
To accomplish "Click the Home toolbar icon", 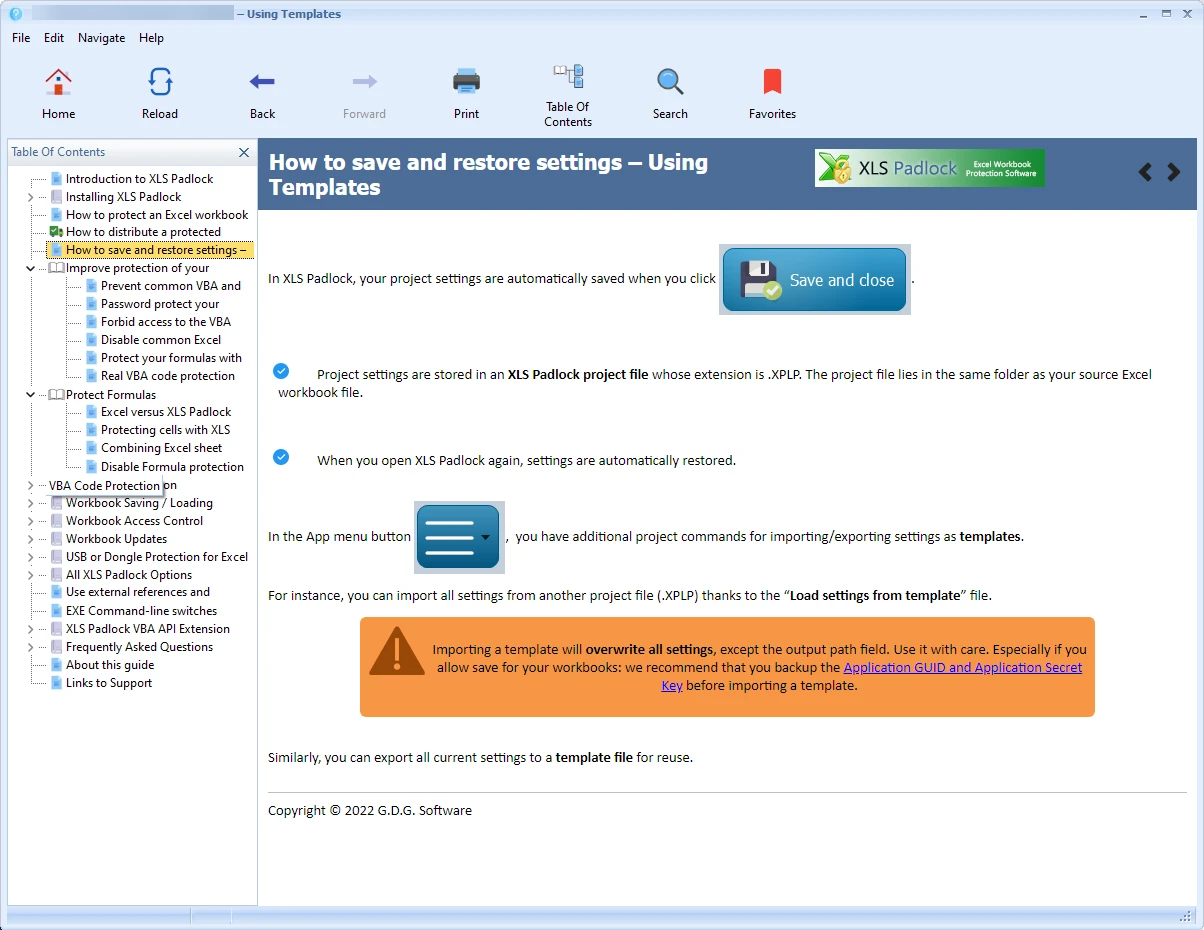I will (x=58, y=82).
